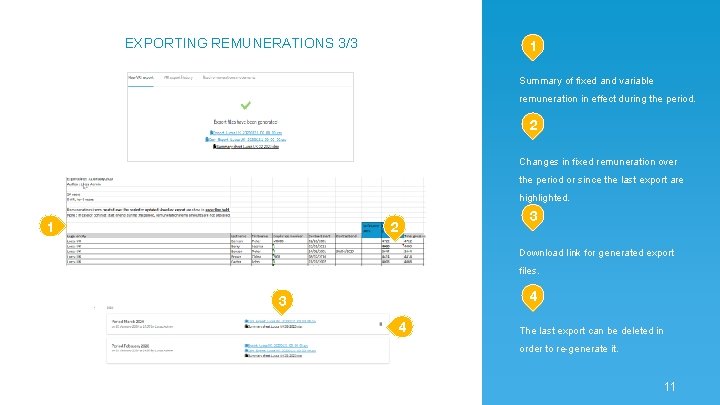The image size is (720, 405).
Task: Download February period first export link
Action: tap(276, 346)
